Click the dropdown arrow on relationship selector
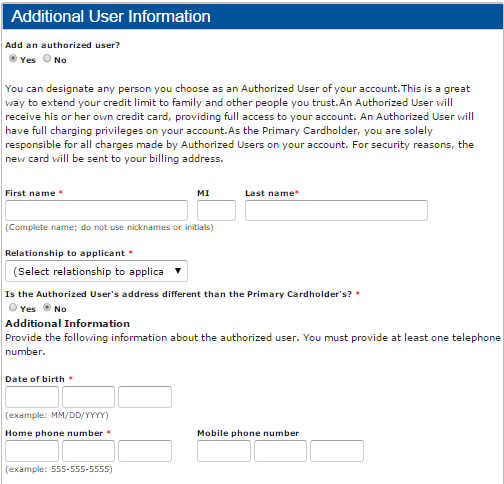This screenshot has height=484, width=504. tap(178, 271)
